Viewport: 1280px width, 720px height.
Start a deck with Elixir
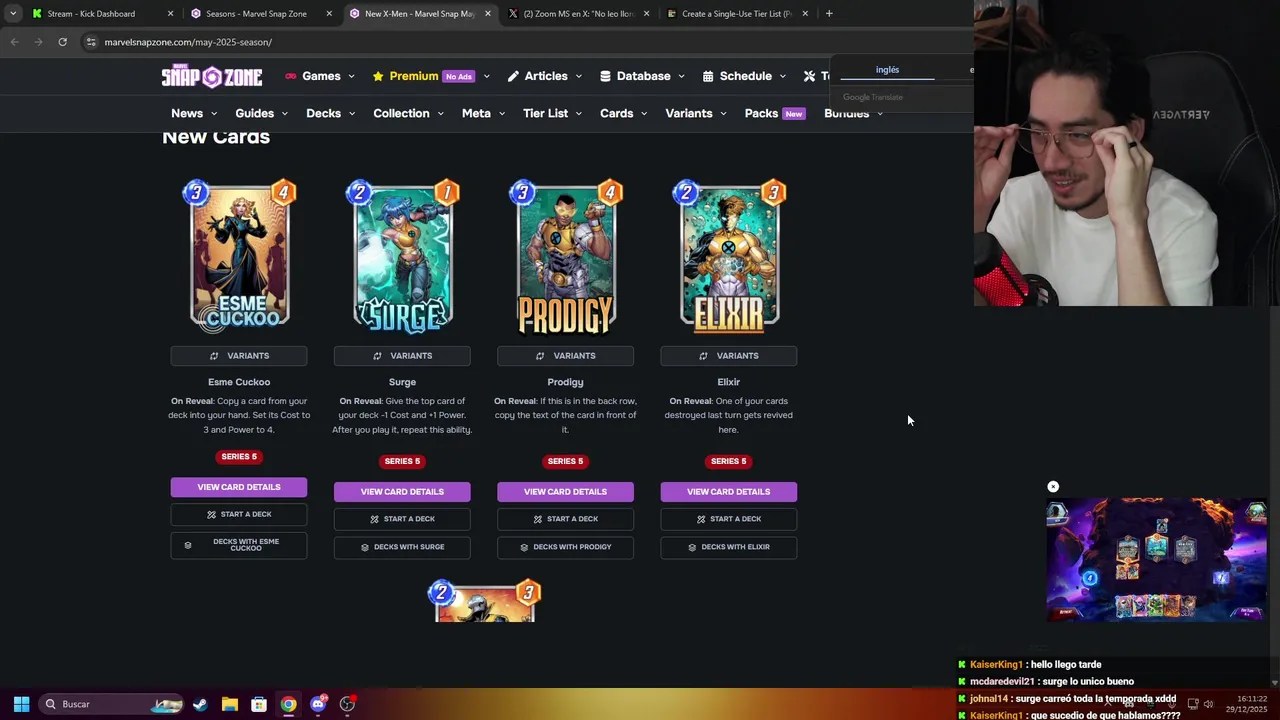[x=728, y=519]
